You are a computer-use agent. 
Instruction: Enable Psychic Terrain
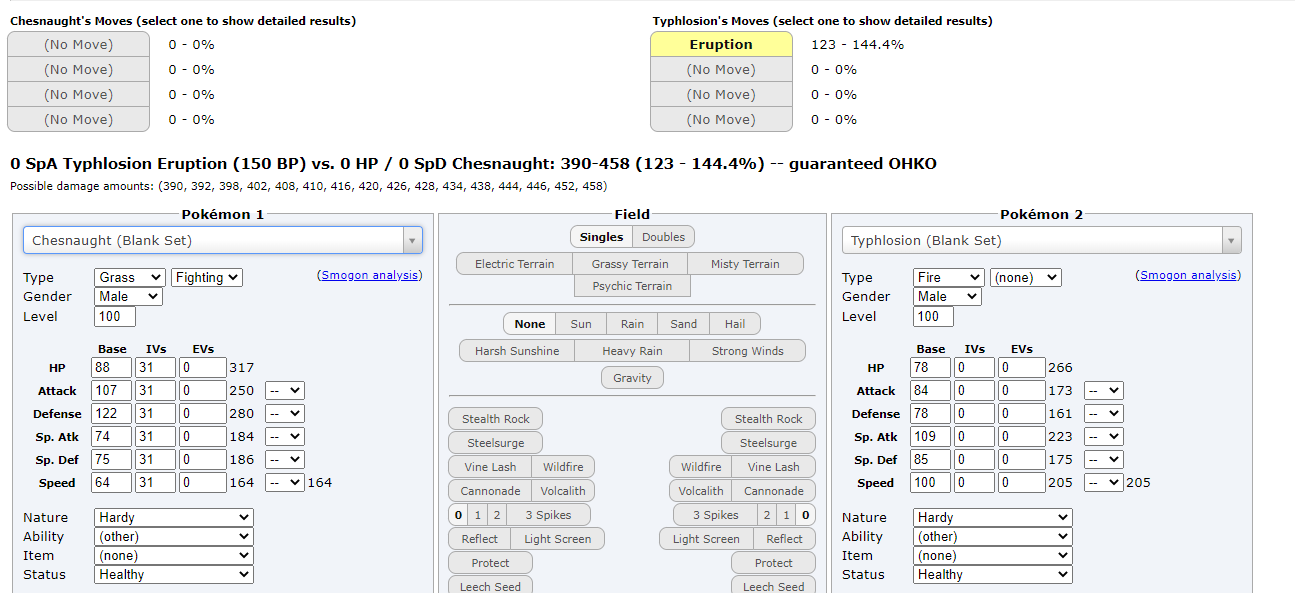(x=632, y=286)
